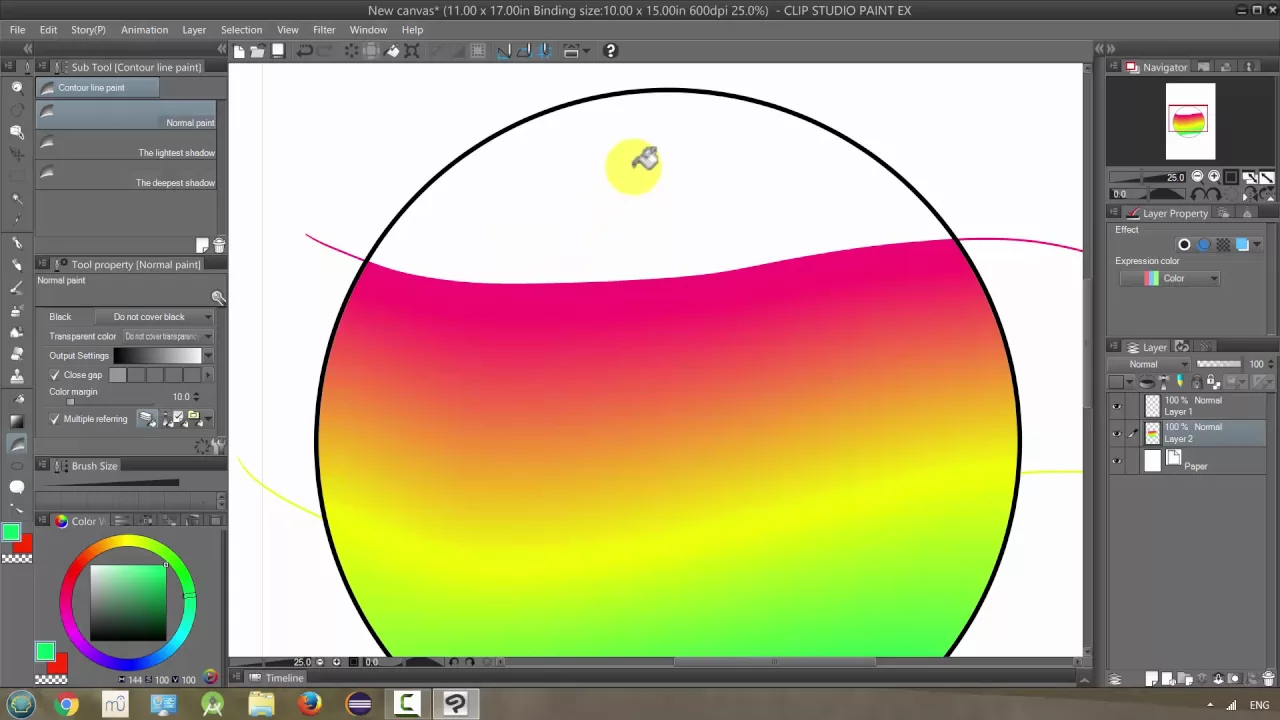Expand Close gap level arrow
1280x720 pixels.
pyautogui.click(x=208, y=375)
